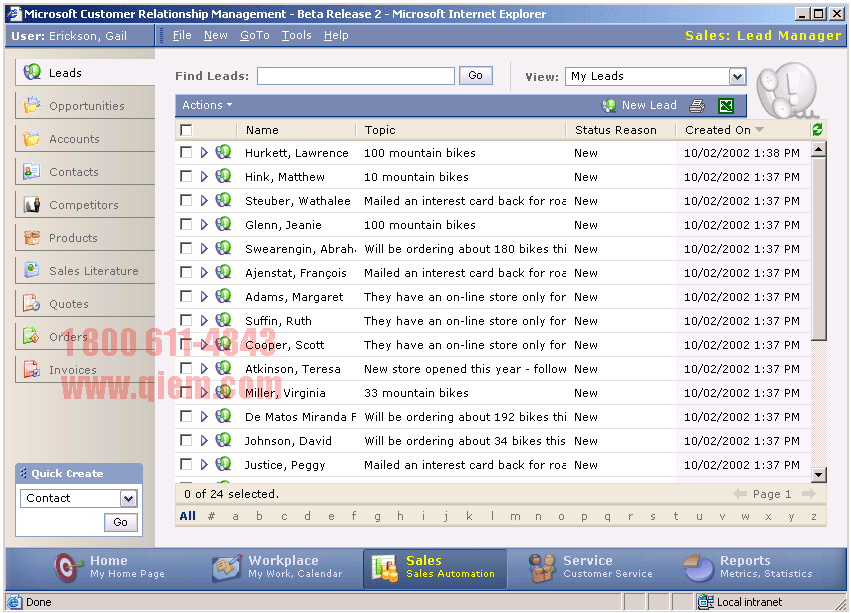
Task: Expand the Atkinson, Teresa row preview arrow
Action: (204, 369)
